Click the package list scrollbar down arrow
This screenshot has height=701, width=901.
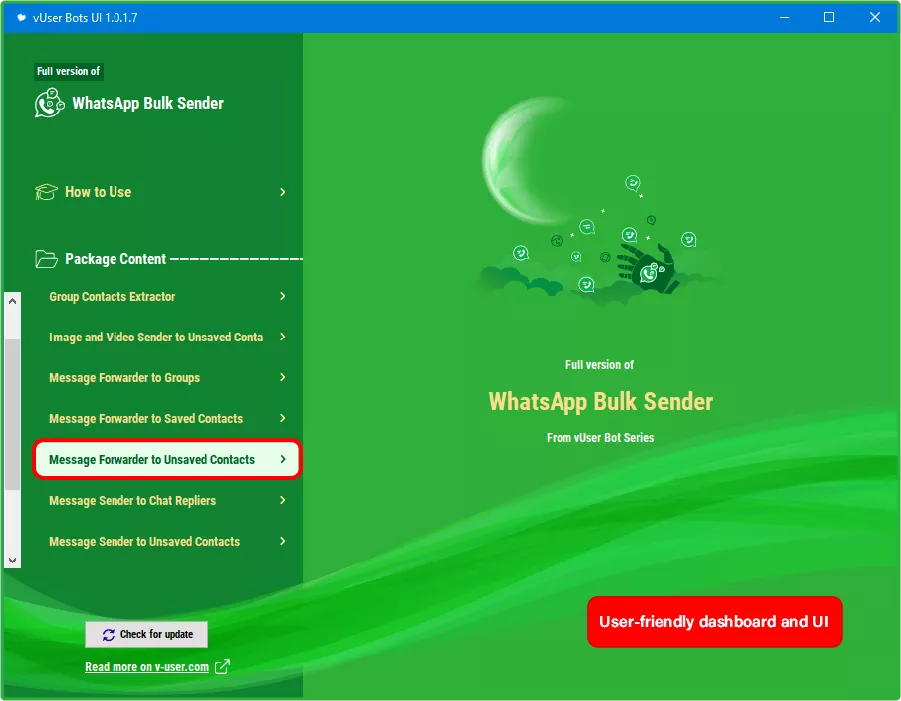tap(13, 560)
